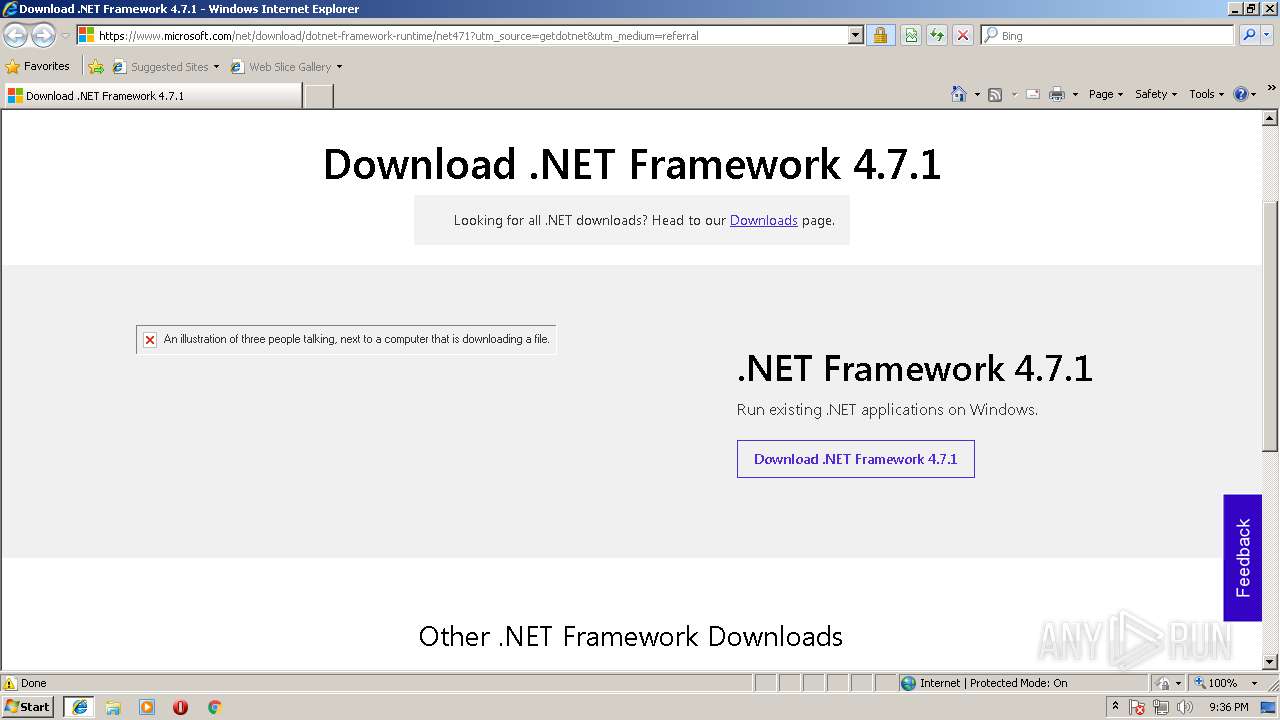
Task: Expand the address bar autocomplete dropdown
Action: click(x=855, y=35)
